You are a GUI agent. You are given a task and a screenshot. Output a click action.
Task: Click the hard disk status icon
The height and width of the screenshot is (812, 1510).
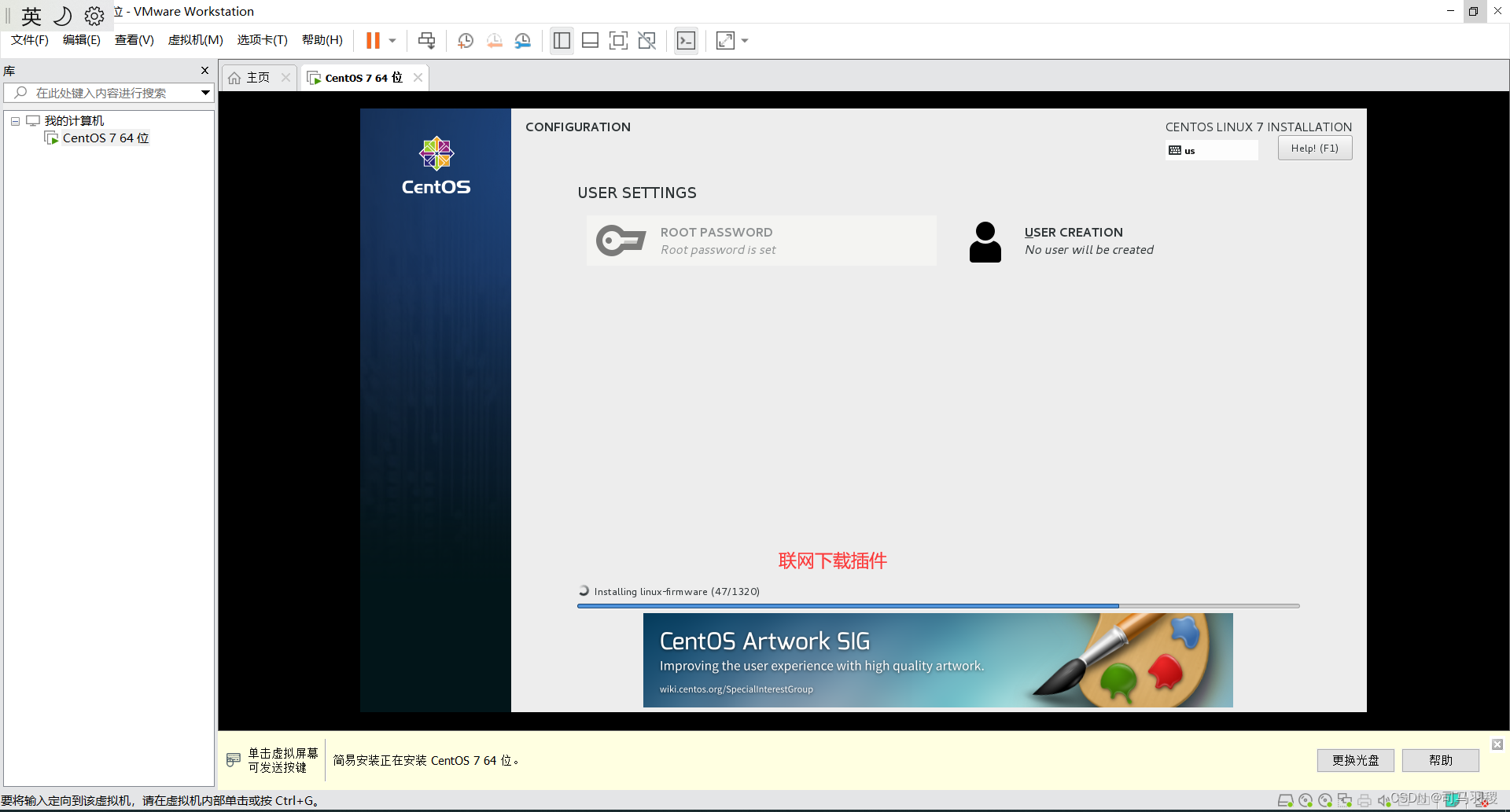coord(1286,800)
